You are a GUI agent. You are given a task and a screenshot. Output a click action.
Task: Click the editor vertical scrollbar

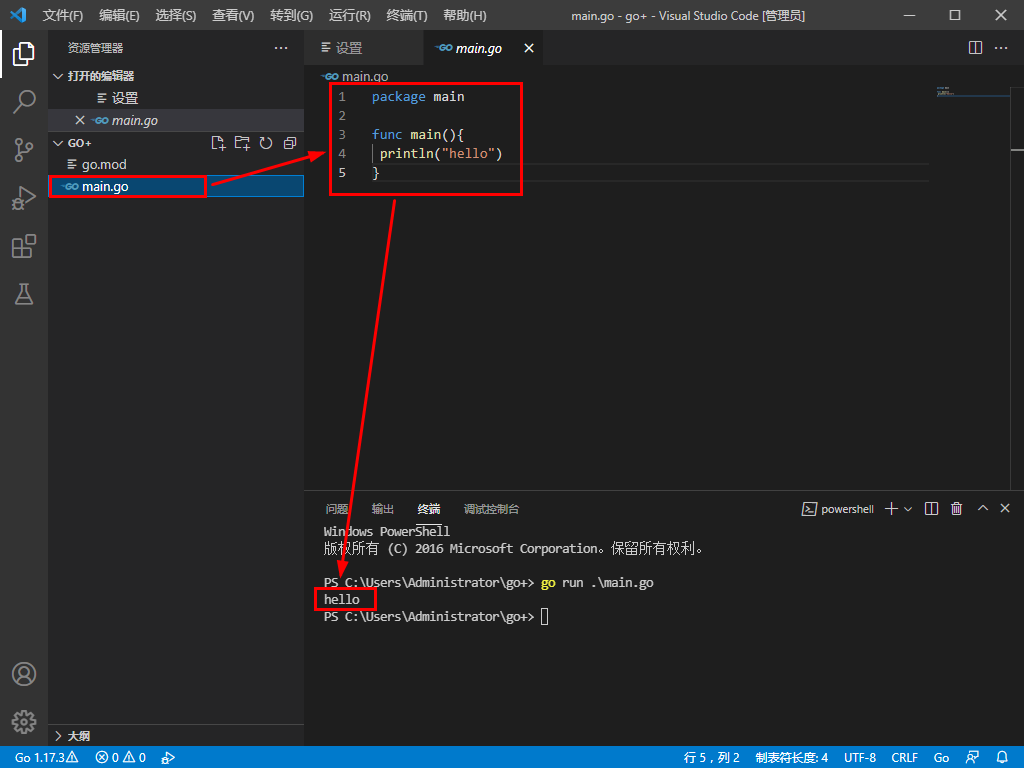click(1017, 287)
